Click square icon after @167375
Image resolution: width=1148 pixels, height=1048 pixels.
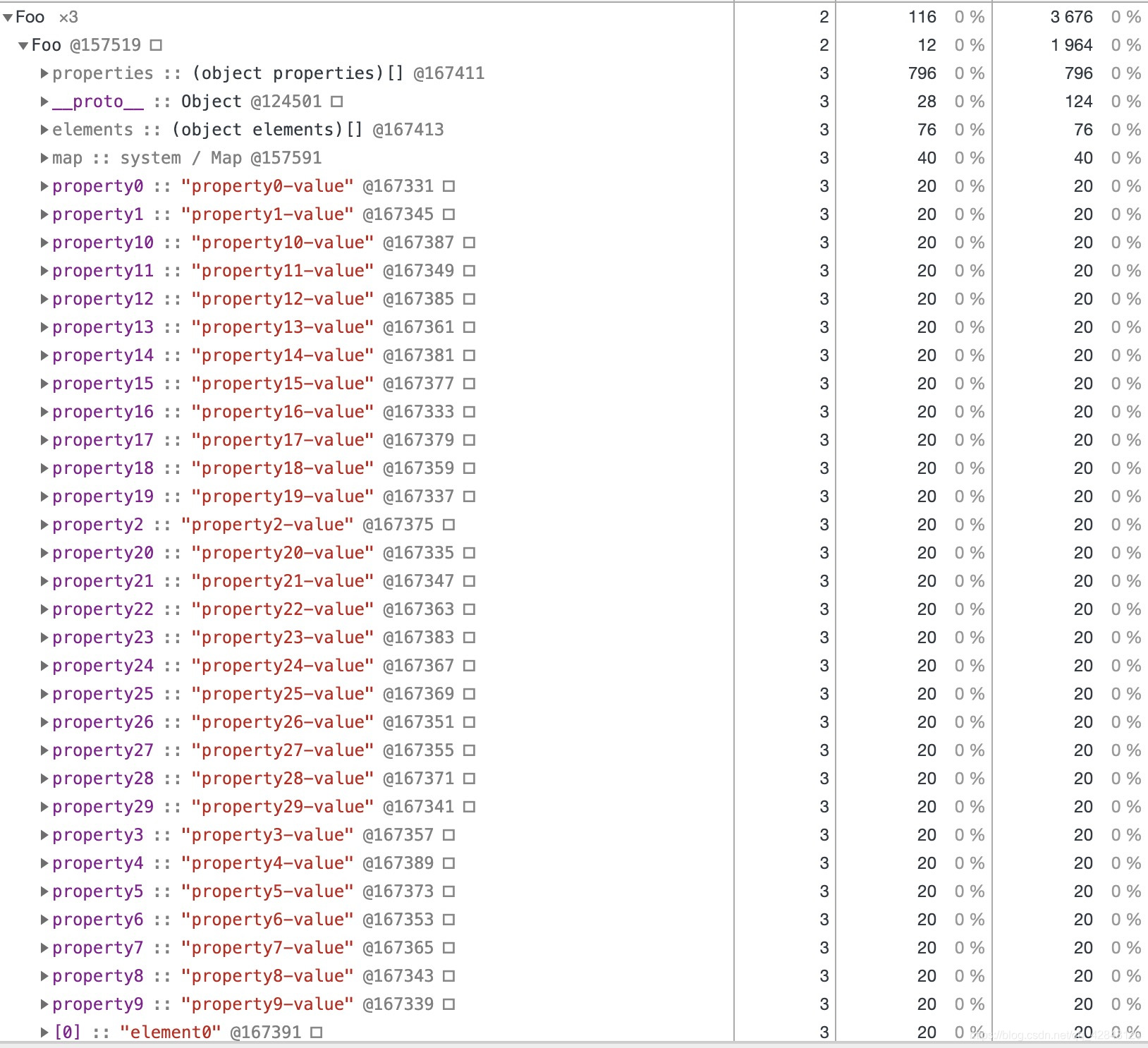449,525
